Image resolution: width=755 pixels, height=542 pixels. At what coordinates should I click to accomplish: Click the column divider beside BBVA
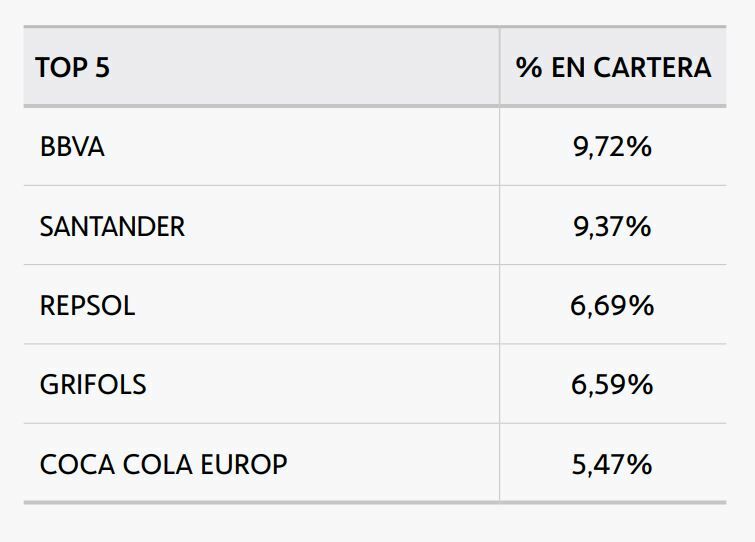point(499,147)
